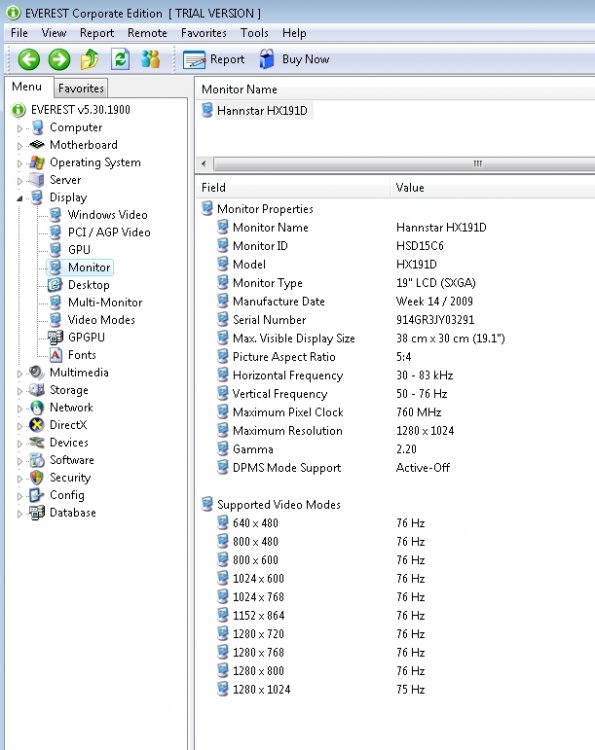
Task: Click the Network globe icon
Action: point(37,407)
